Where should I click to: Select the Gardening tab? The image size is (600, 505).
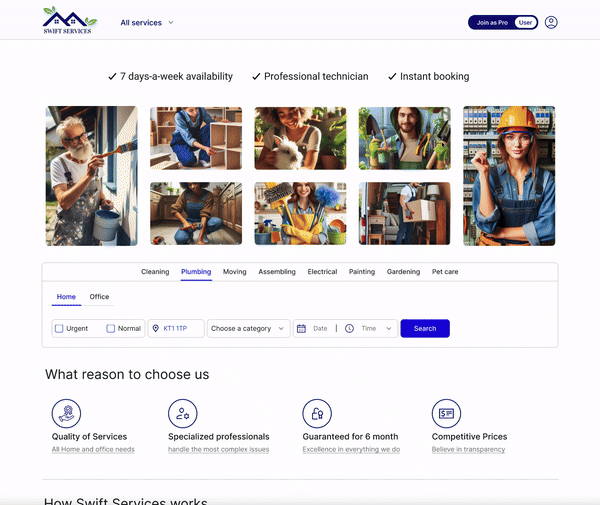pos(403,272)
